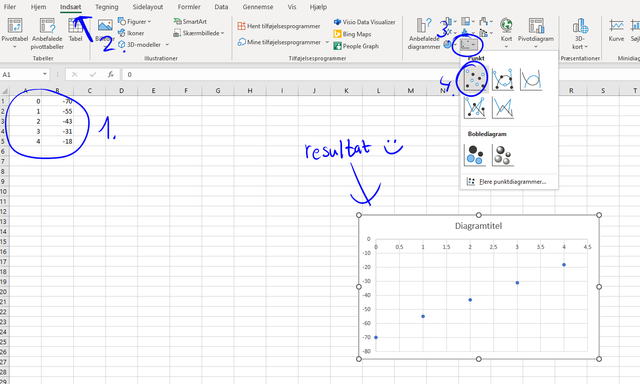
Task: Click the Diagramtitel chart title
Action: (478, 226)
